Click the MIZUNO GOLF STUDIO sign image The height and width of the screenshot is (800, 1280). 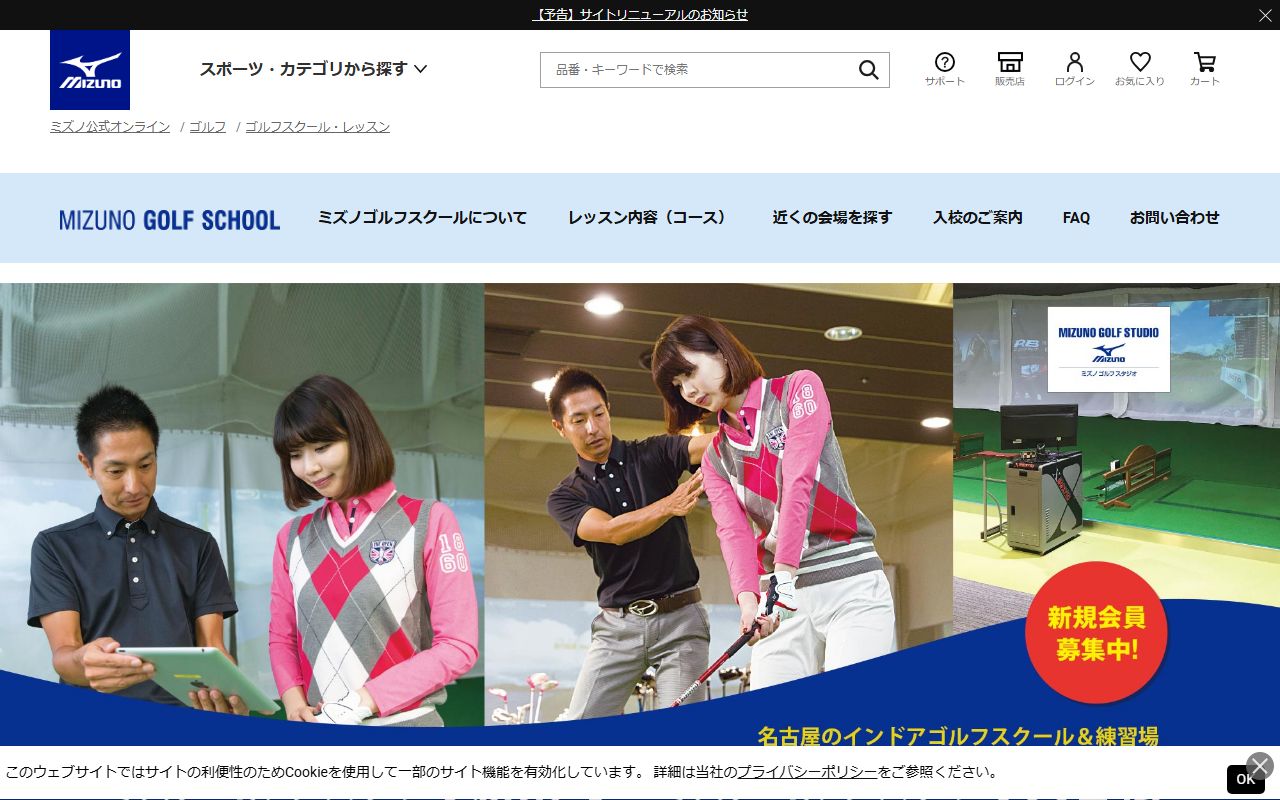tap(1108, 349)
